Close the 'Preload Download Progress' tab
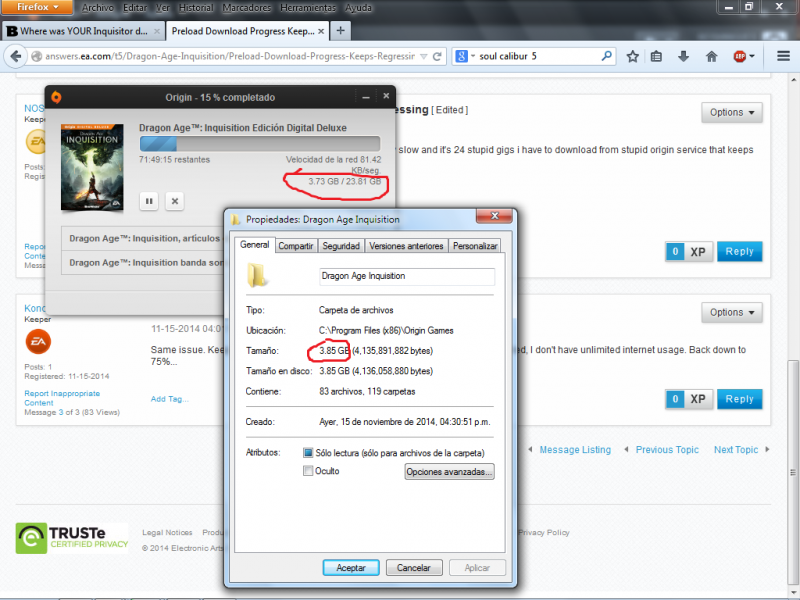The height and width of the screenshot is (600, 800). tap(321, 31)
